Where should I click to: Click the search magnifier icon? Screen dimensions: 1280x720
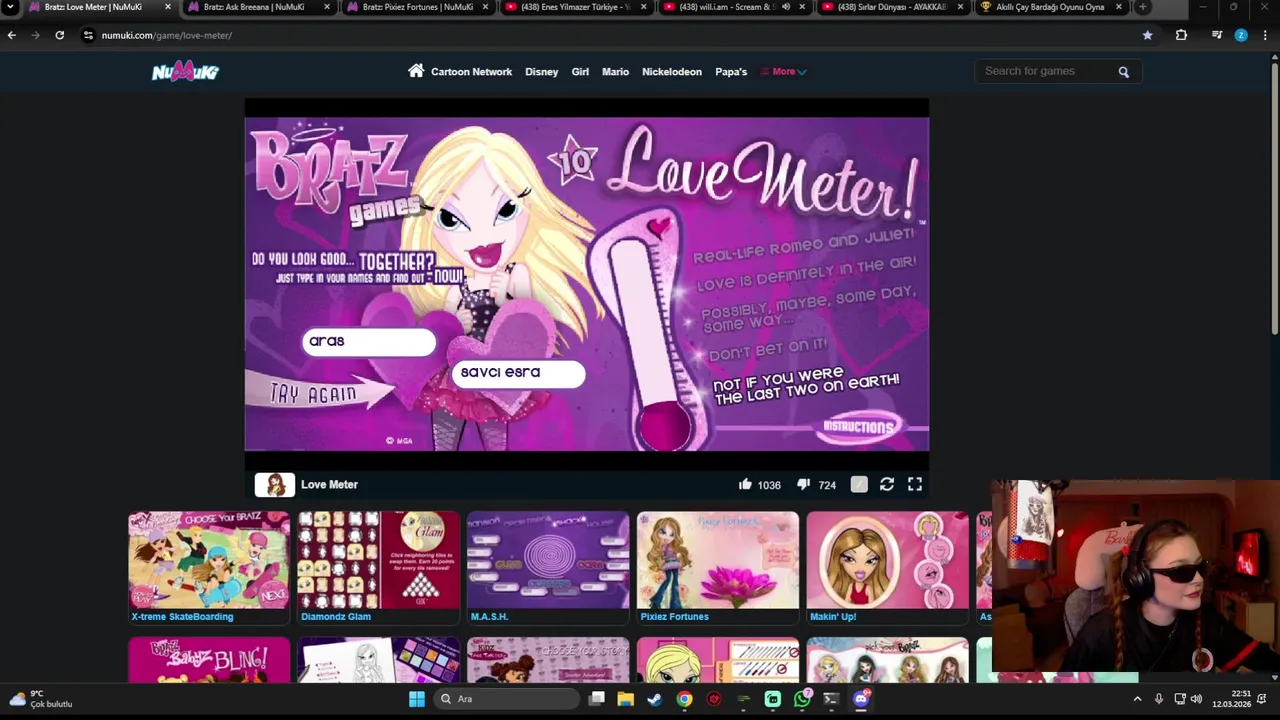click(1123, 72)
